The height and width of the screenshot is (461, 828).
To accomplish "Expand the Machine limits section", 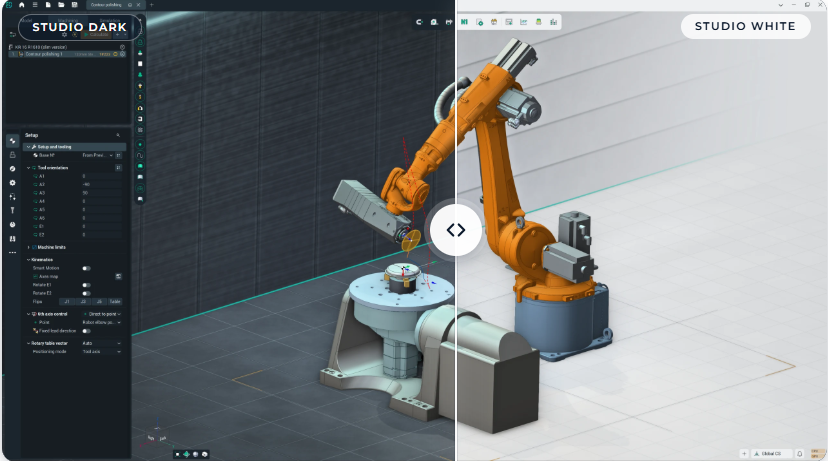I will 29,247.
